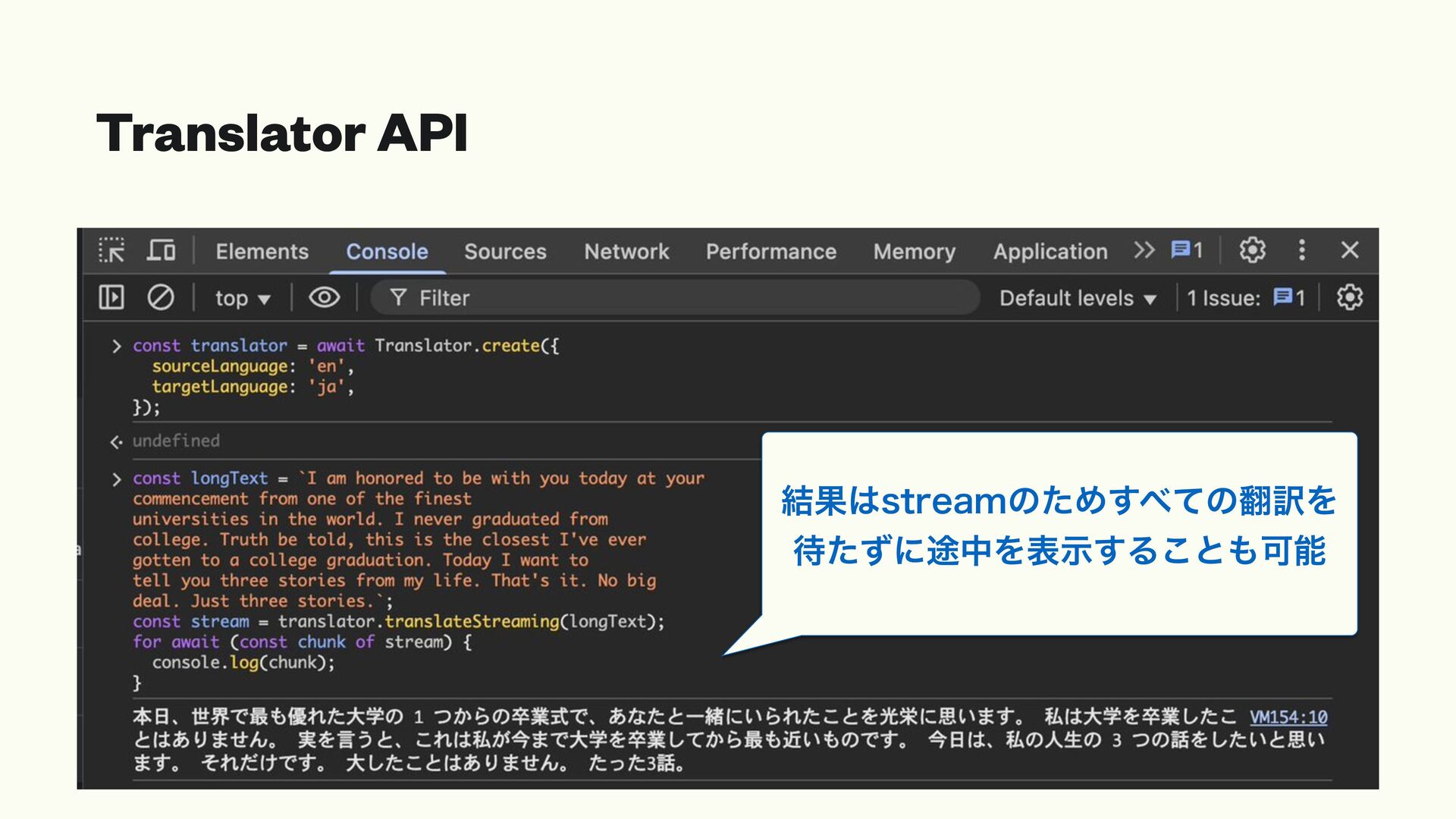The height and width of the screenshot is (819, 1456).
Task: Expand the const translator console entry arrow
Action: [x=116, y=347]
